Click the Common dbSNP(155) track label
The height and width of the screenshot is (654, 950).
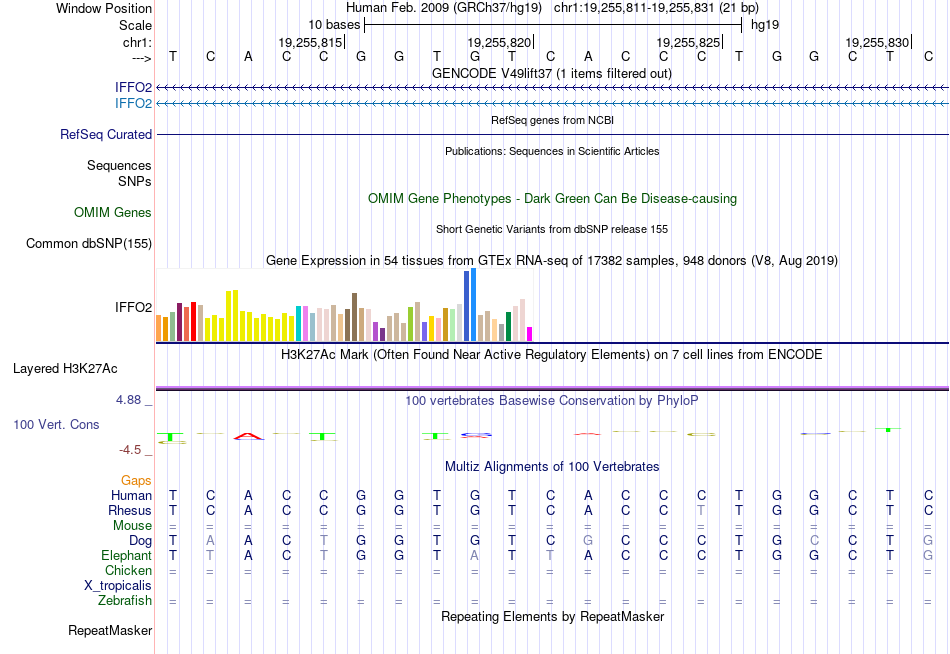pyautogui.click(x=89, y=243)
